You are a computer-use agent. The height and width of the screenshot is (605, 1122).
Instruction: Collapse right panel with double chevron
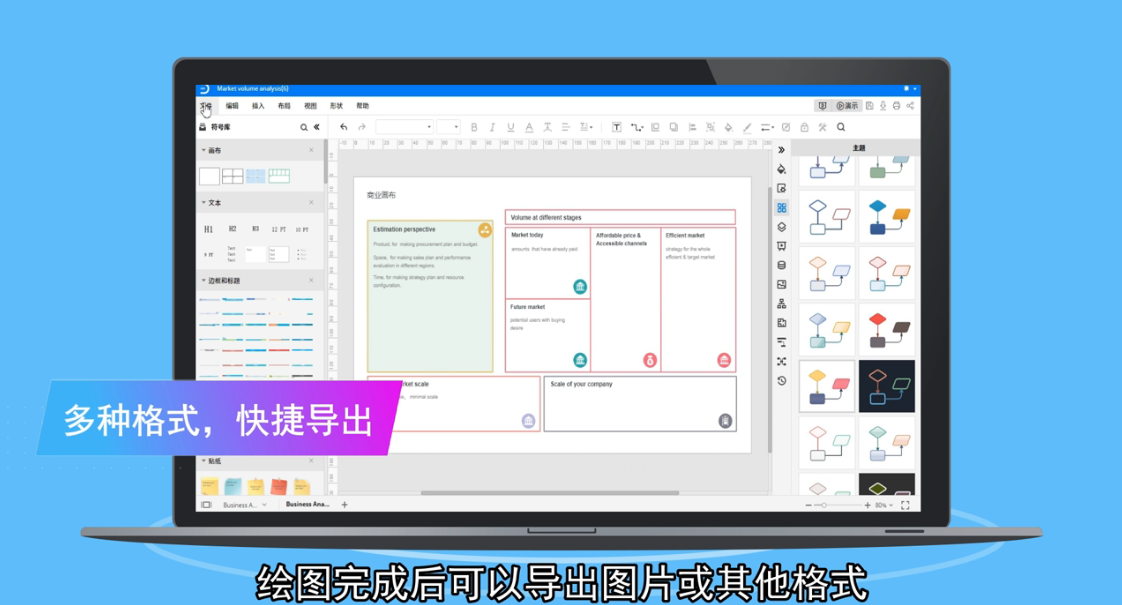tap(781, 150)
